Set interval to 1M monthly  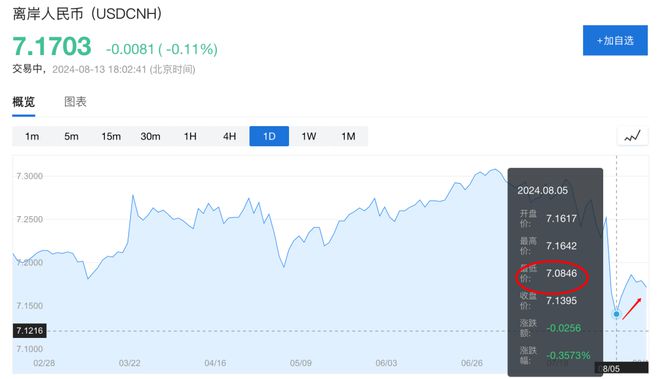(x=348, y=136)
